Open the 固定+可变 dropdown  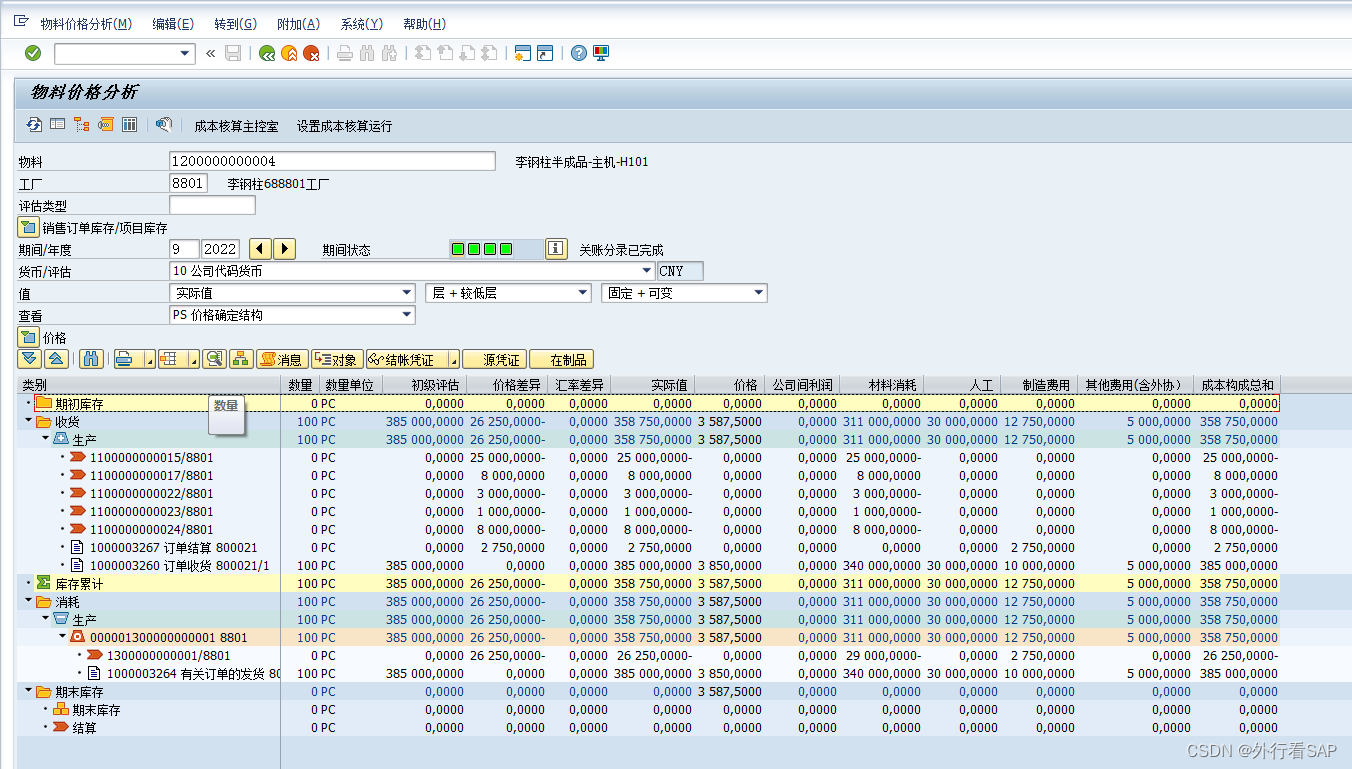[760, 292]
